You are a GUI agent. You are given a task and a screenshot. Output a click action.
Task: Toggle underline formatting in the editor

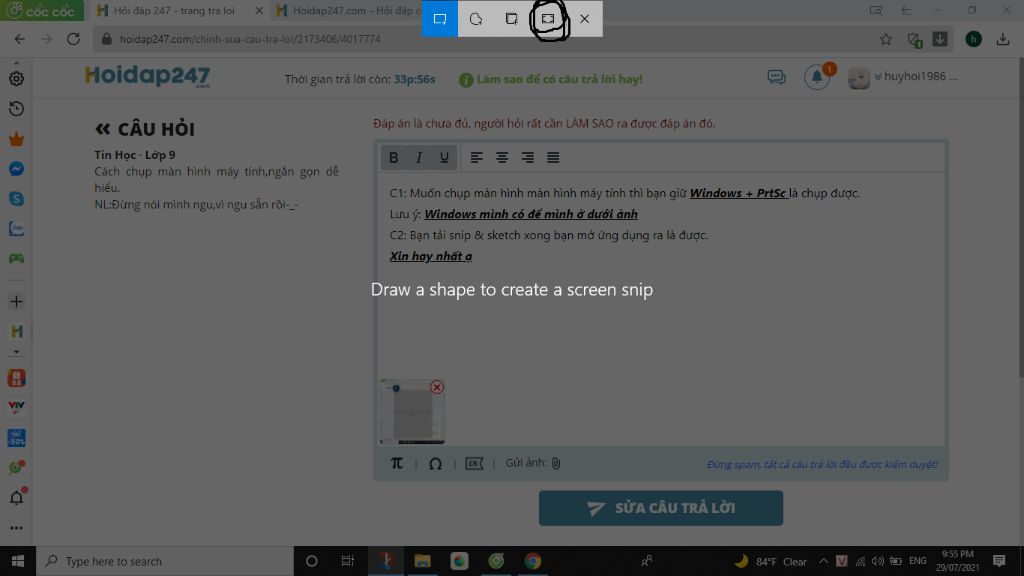pos(444,157)
